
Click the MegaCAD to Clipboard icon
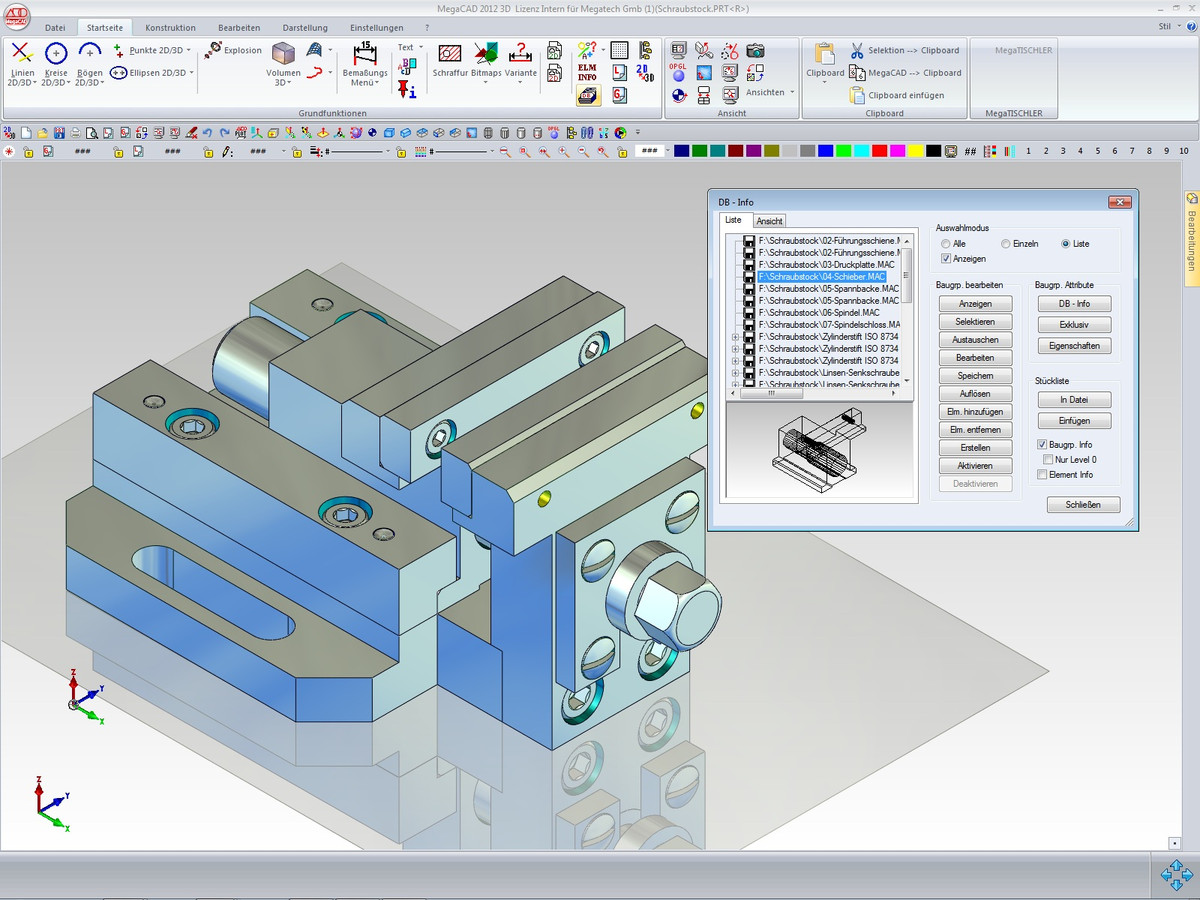coord(857,73)
